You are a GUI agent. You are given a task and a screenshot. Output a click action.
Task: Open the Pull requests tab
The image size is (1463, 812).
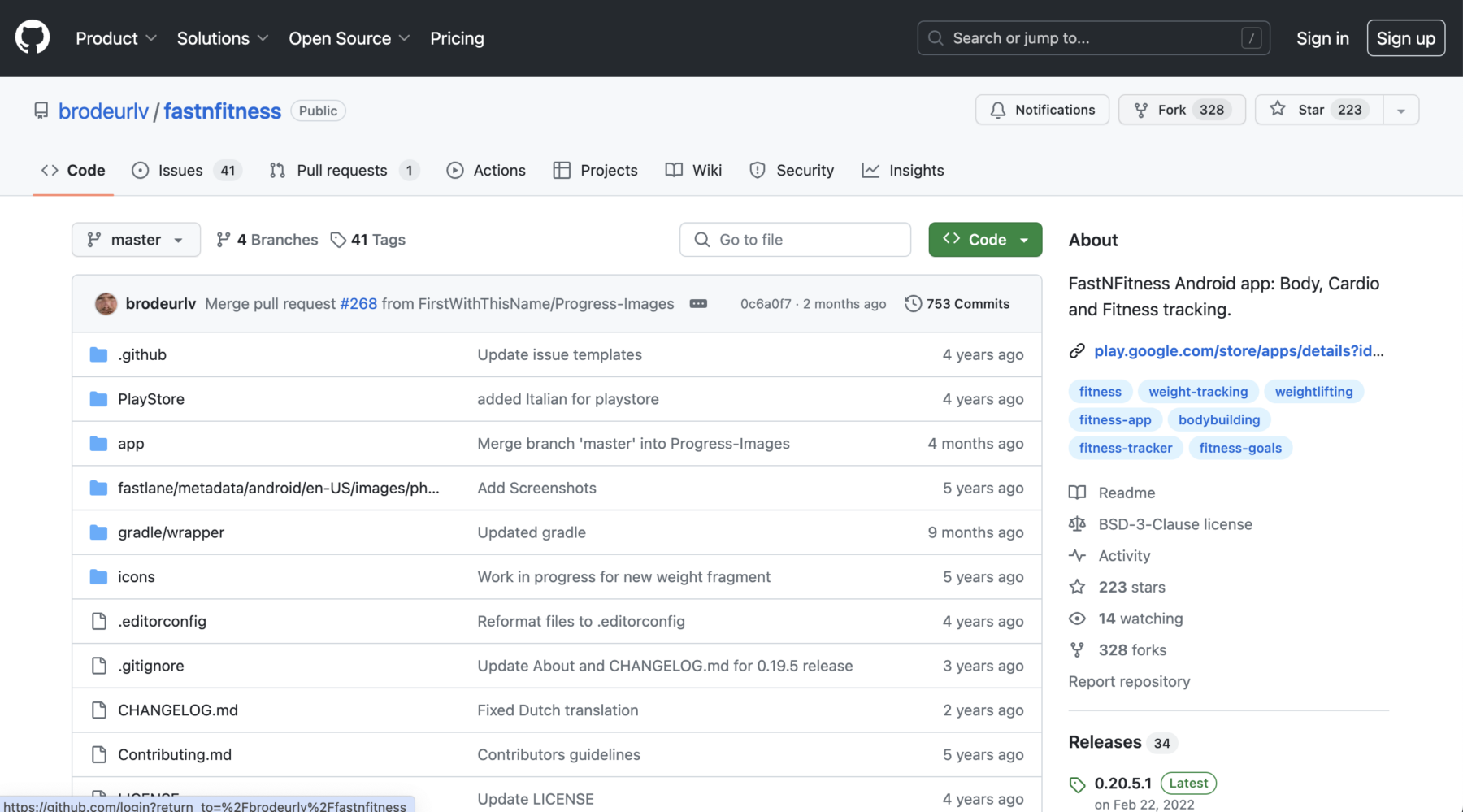tap(343, 171)
